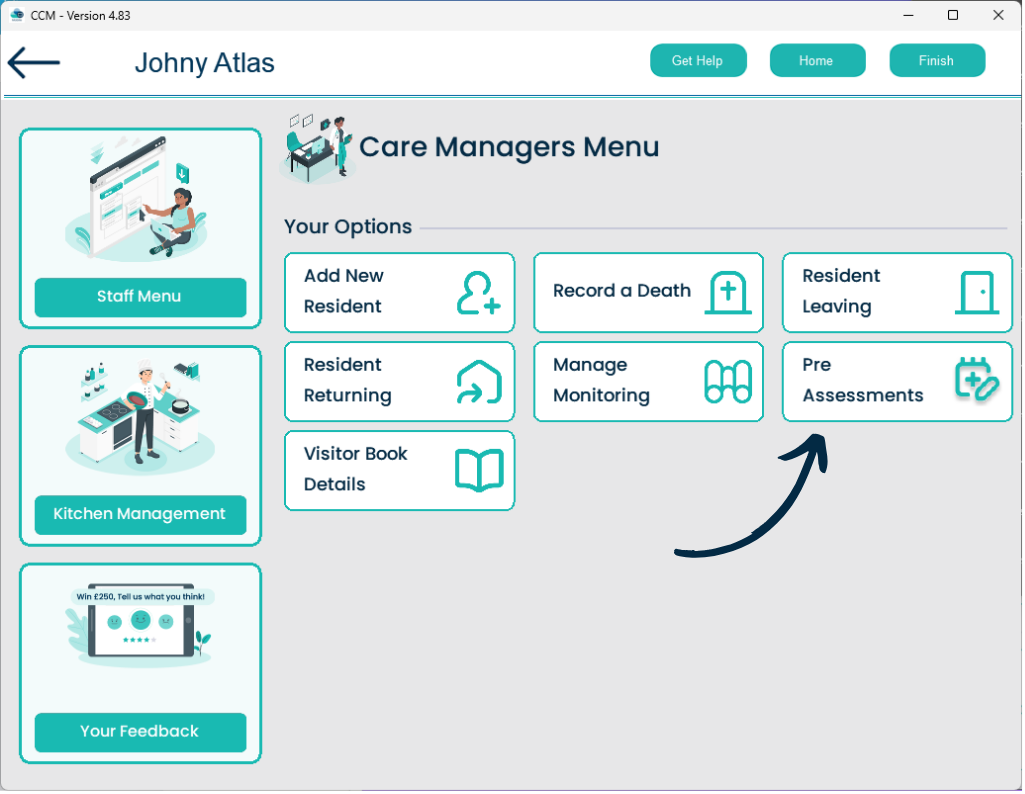
Task: Click the gravestone icon on Record a Death
Action: point(727,292)
